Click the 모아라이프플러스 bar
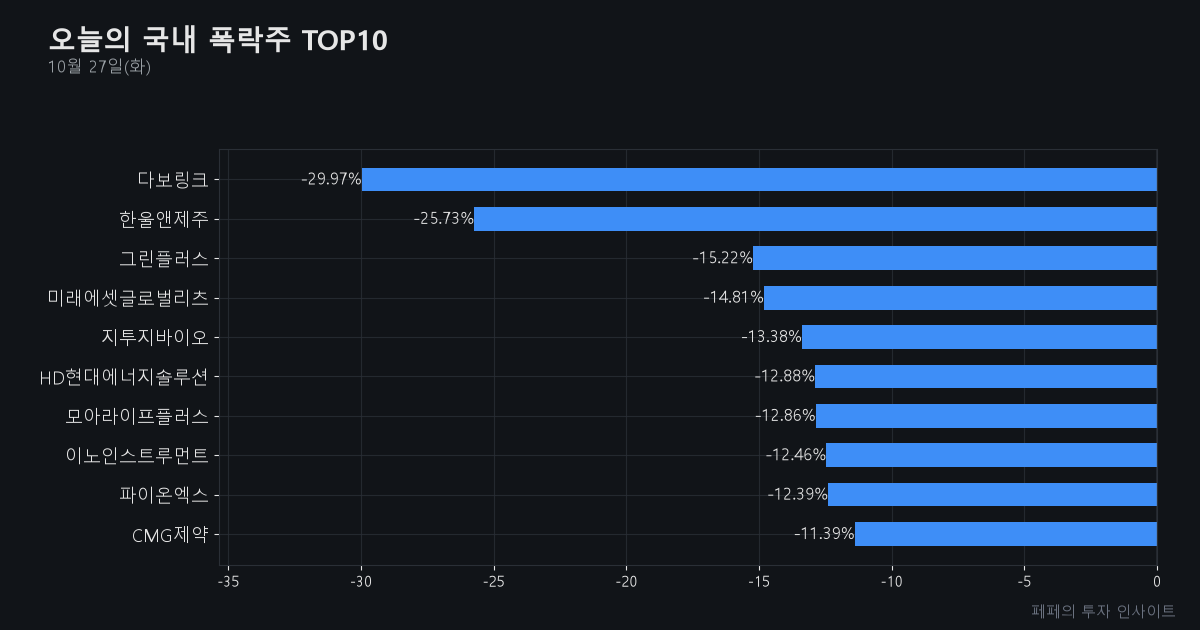1200x630 pixels. (986, 416)
